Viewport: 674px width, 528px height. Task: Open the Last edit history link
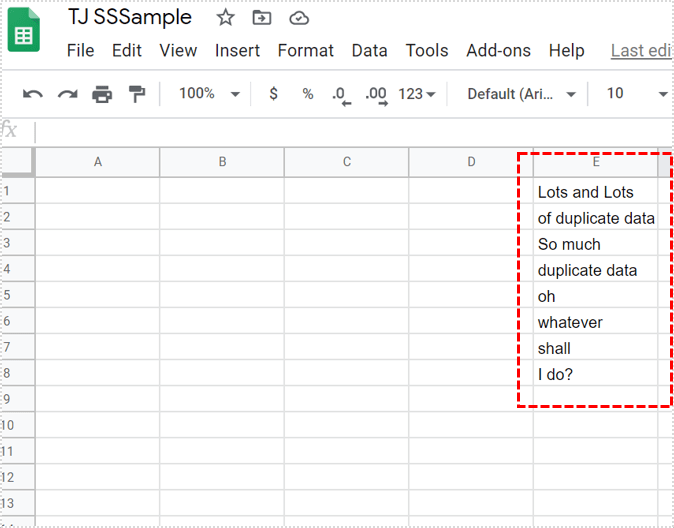click(x=641, y=51)
